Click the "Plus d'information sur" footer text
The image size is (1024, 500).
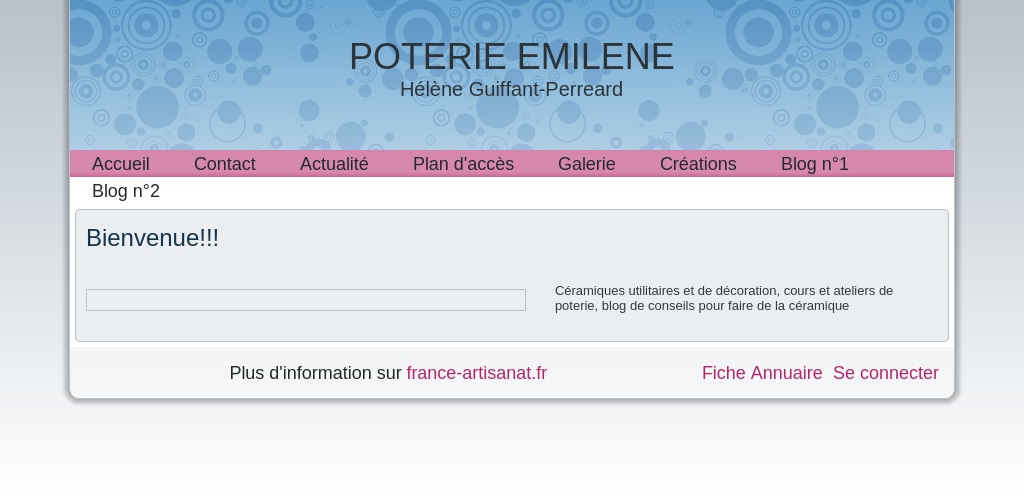point(315,373)
